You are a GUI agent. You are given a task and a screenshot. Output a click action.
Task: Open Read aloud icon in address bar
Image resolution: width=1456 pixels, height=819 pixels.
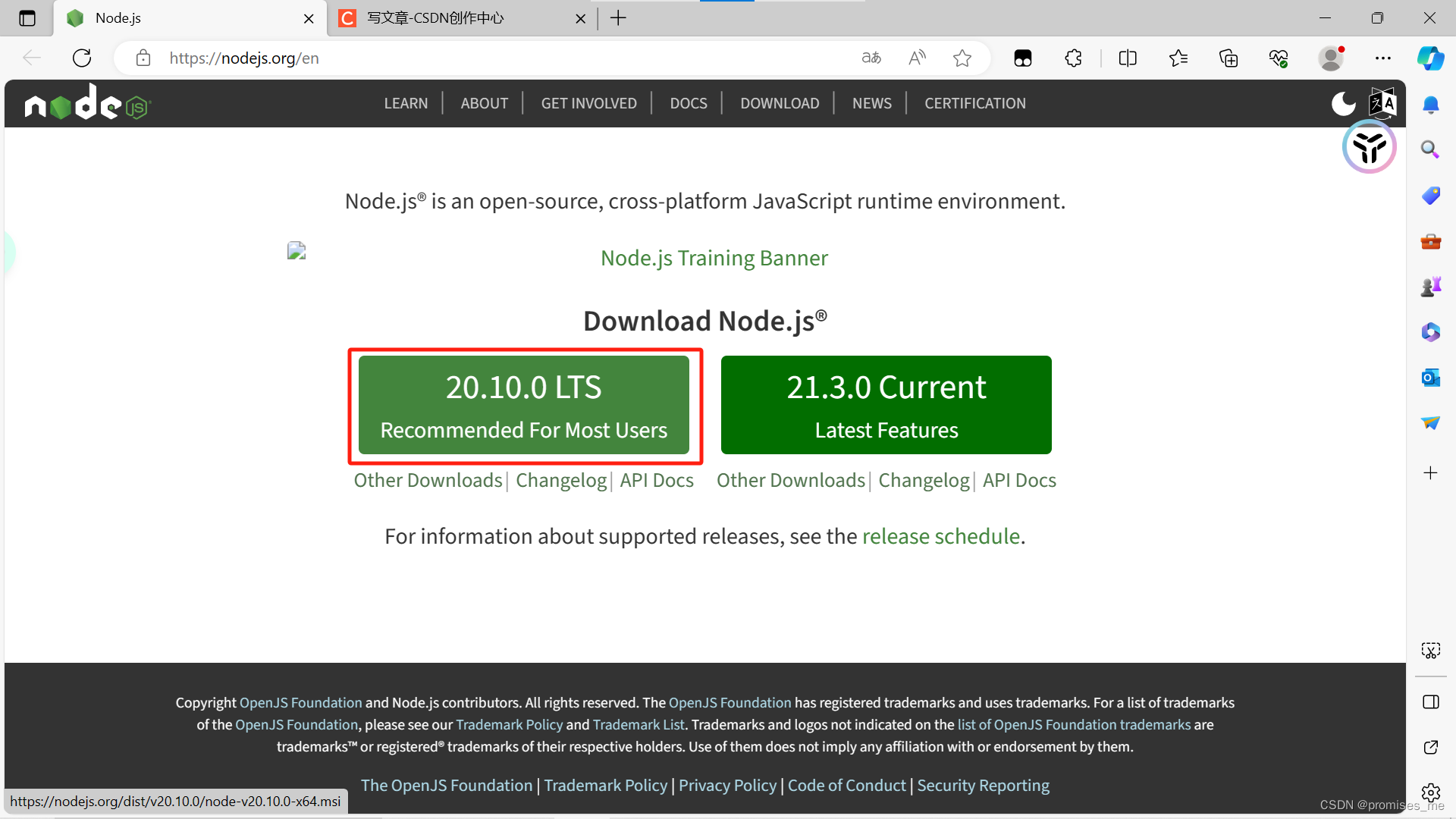[917, 58]
